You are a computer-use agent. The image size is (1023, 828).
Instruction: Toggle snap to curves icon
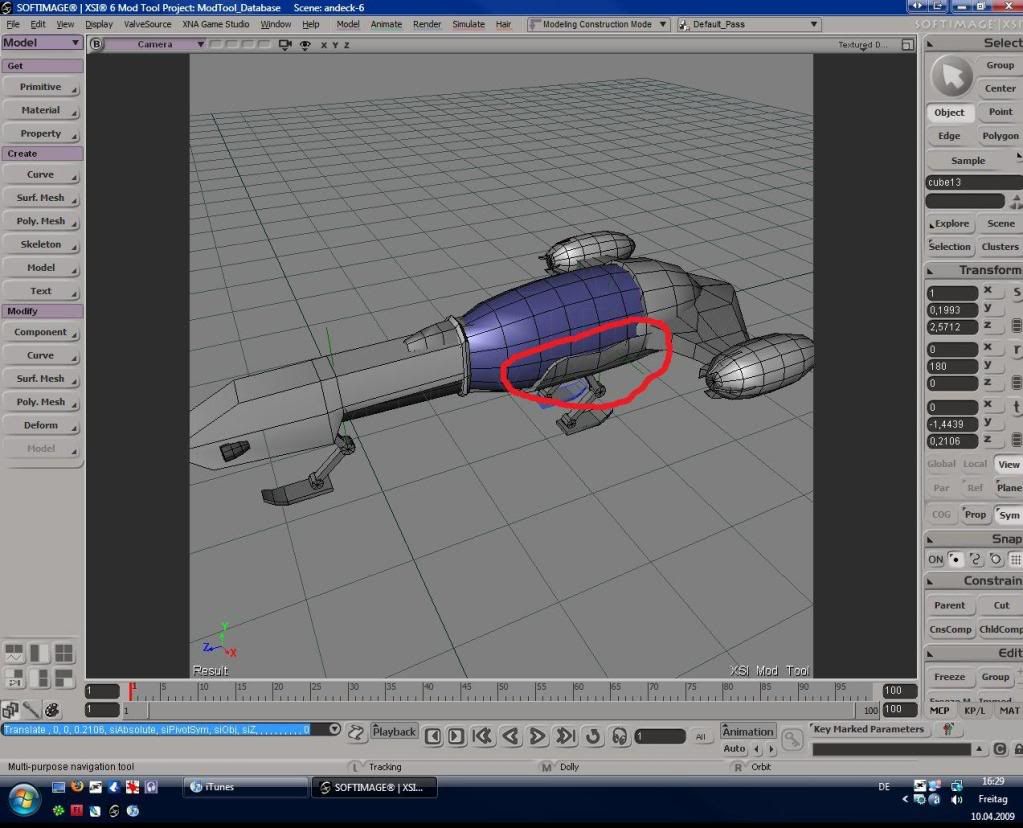[975, 559]
